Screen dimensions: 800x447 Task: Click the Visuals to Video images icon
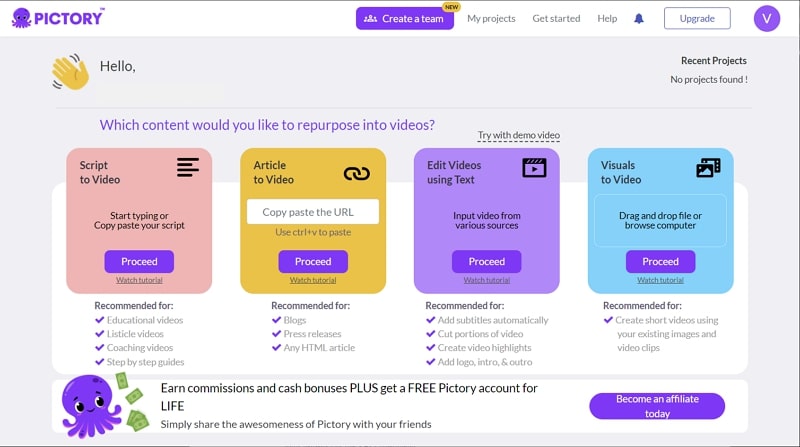pyautogui.click(x=708, y=167)
